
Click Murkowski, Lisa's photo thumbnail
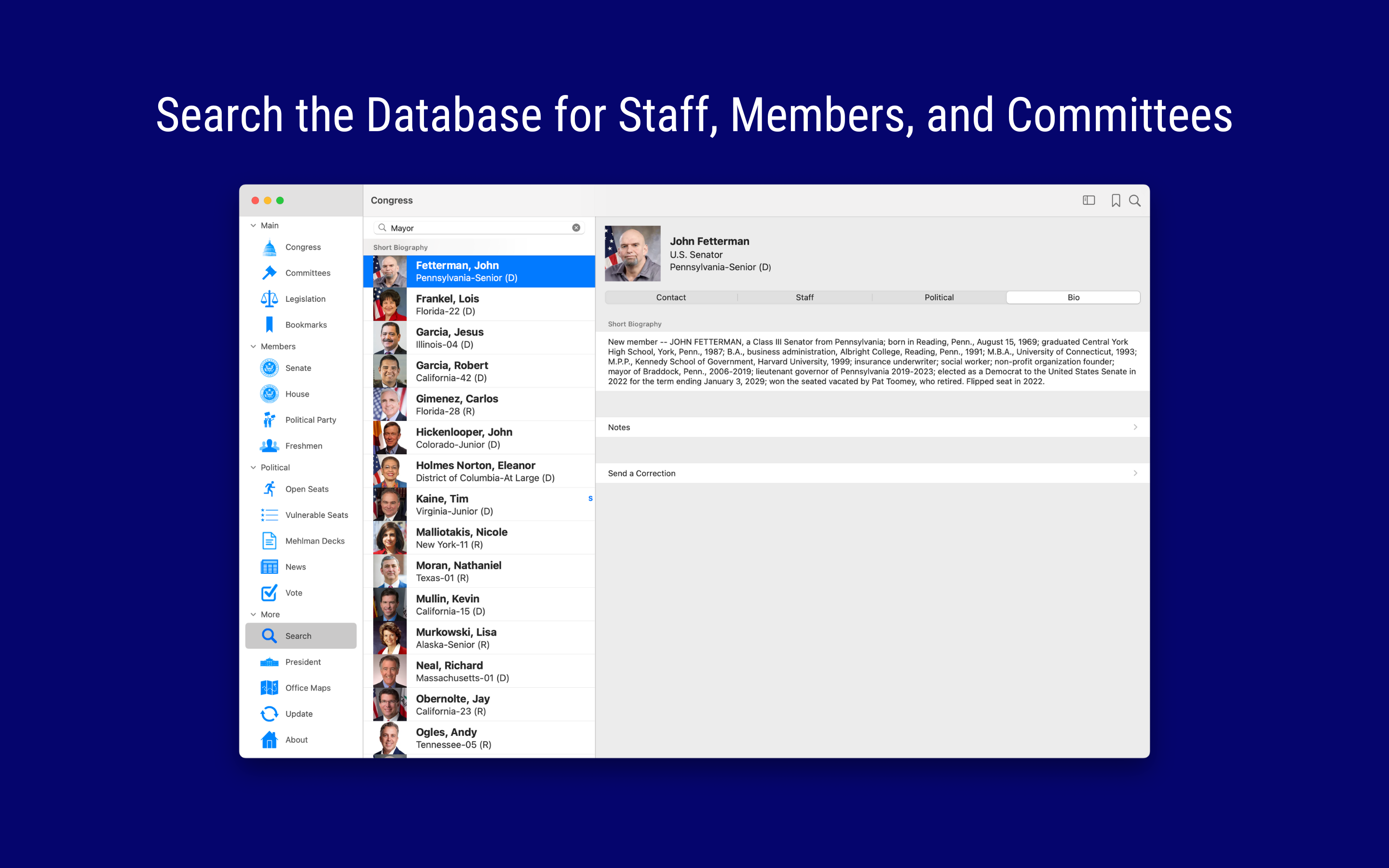[390, 637]
